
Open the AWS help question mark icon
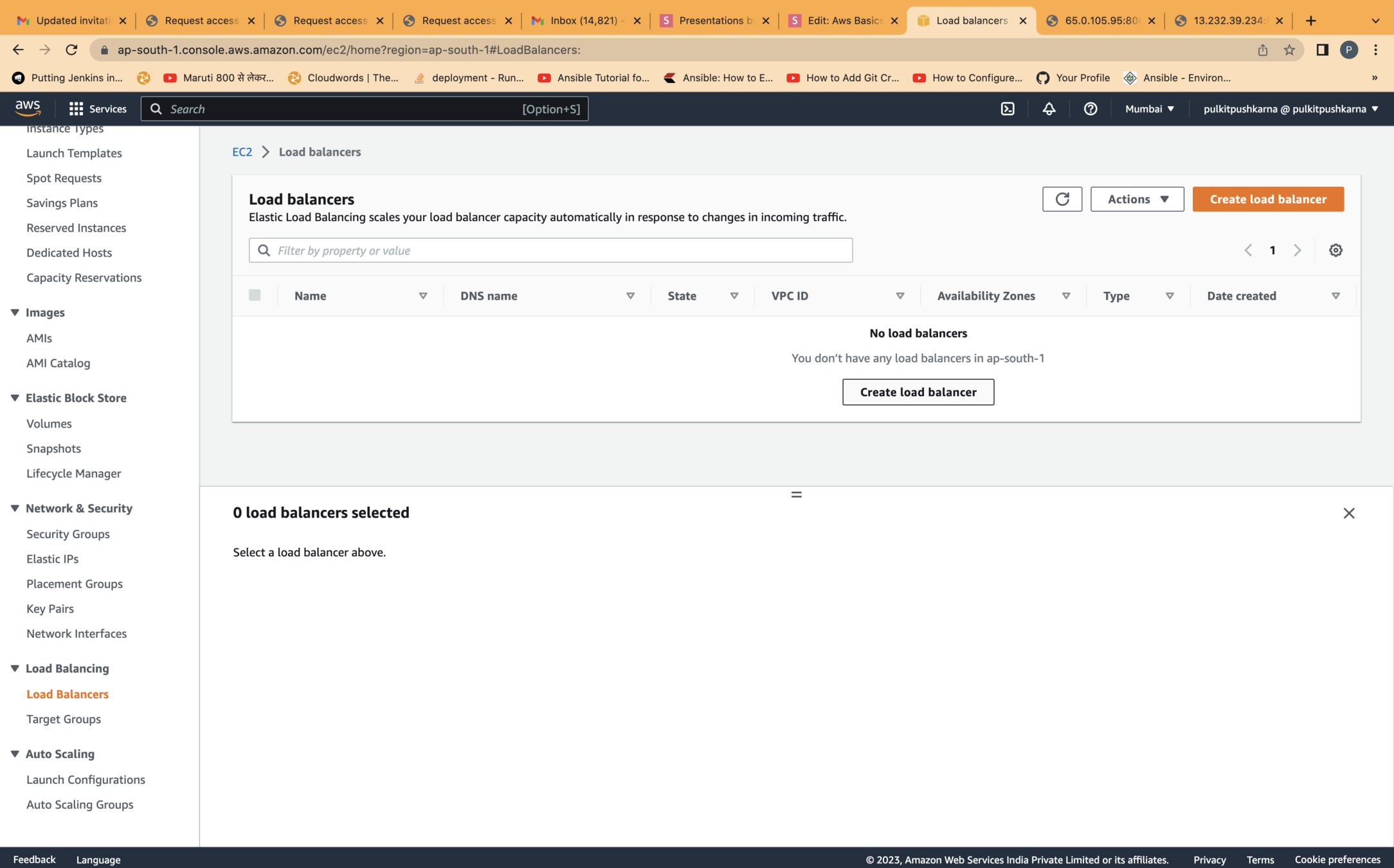1090,109
